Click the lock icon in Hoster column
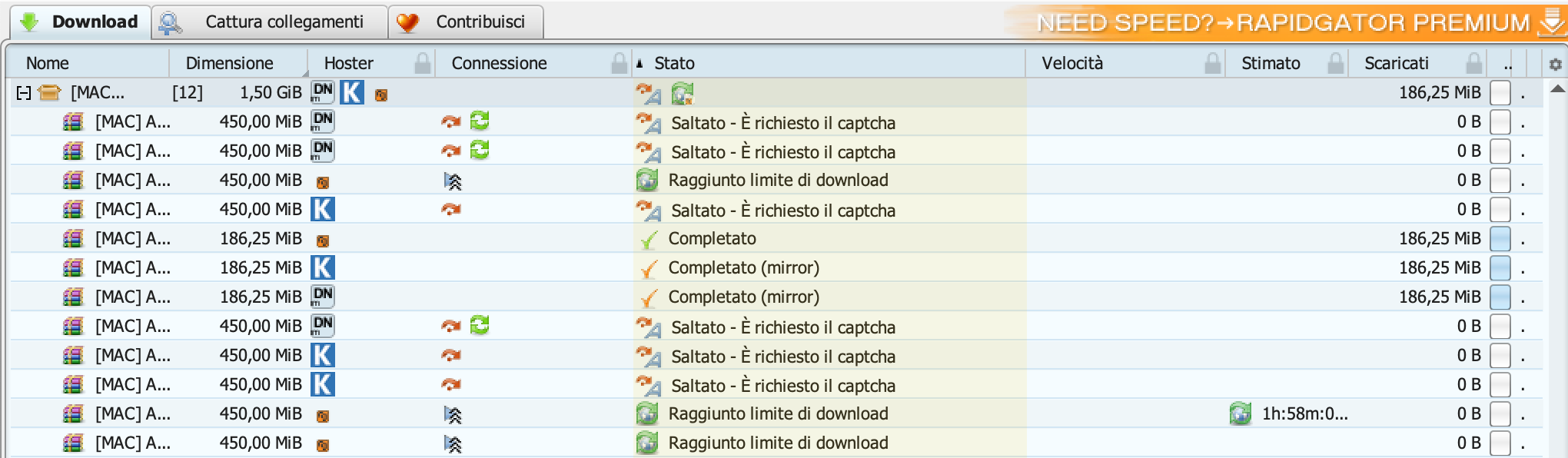The image size is (1568, 458). coord(422,63)
